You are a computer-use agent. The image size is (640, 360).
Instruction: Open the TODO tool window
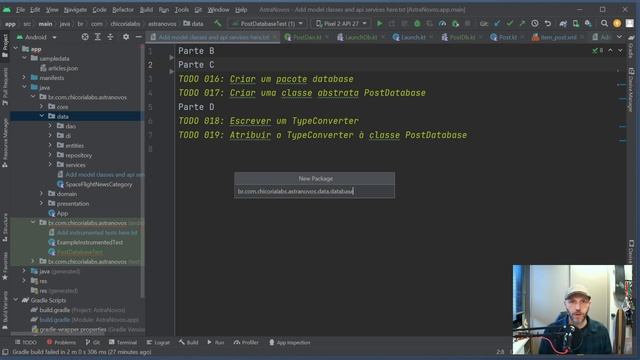point(26,342)
